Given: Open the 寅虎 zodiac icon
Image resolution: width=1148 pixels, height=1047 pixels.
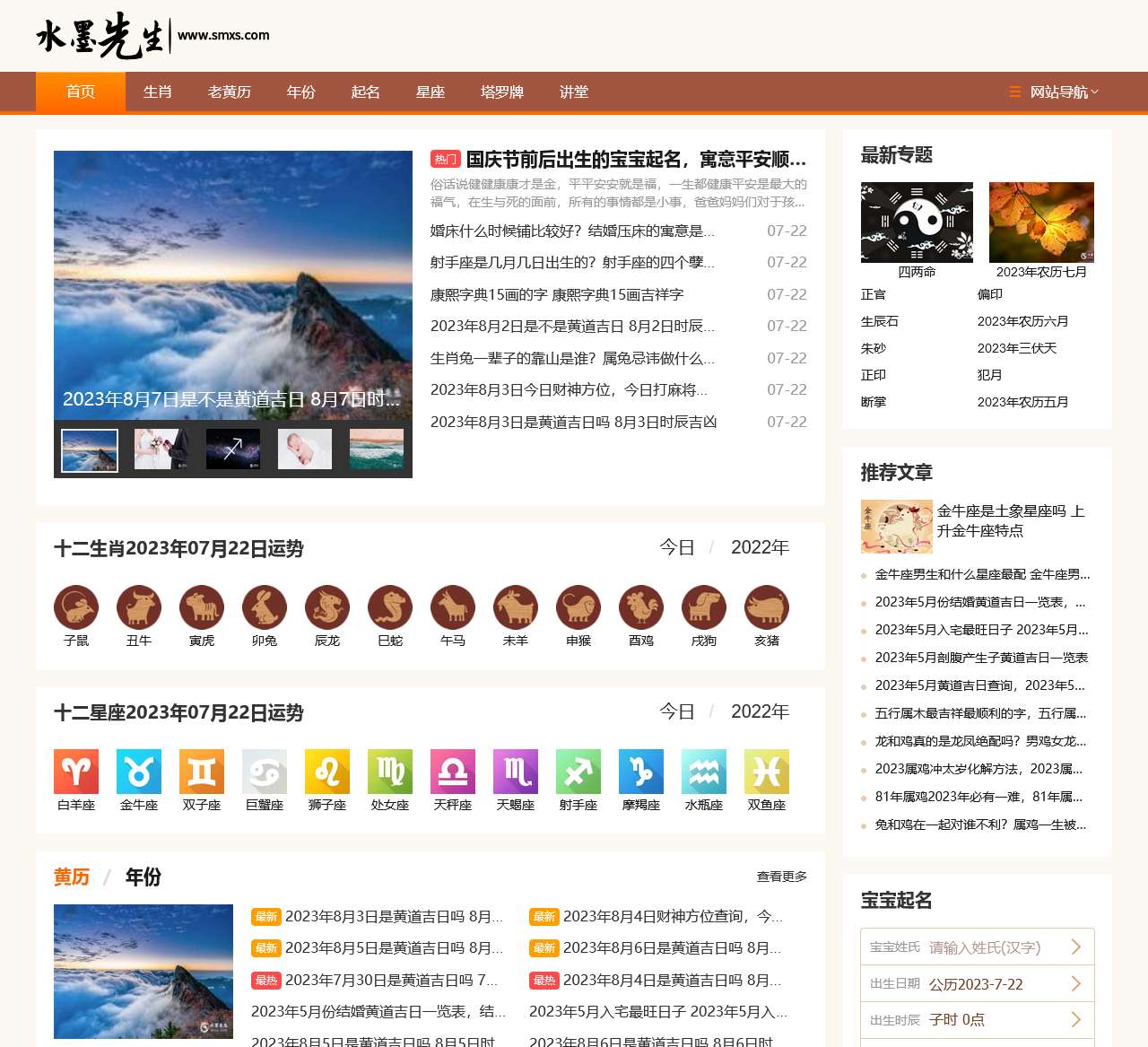Looking at the screenshot, I should click(202, 607).
